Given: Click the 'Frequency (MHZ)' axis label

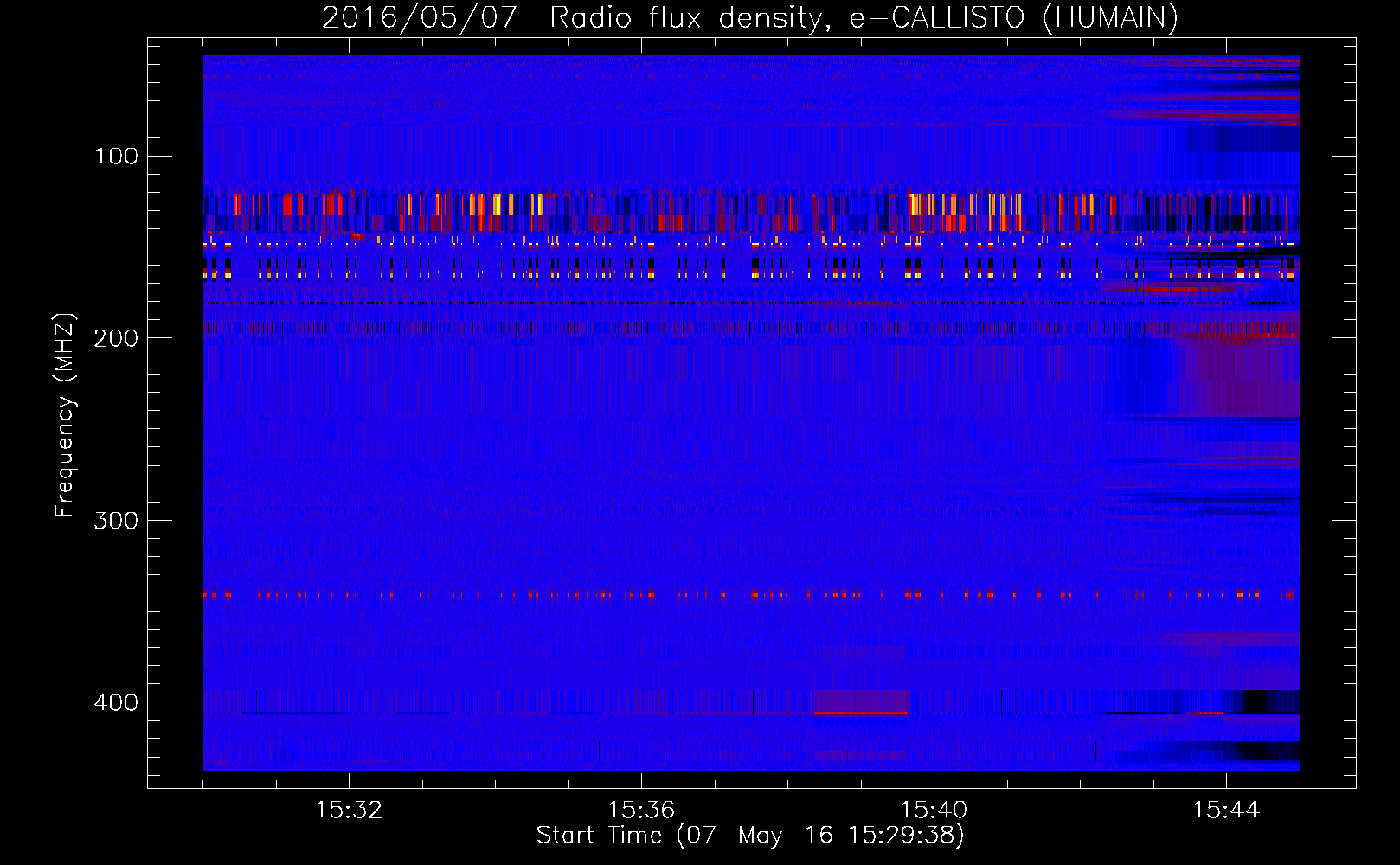Looking at the screenshot, I should tap(65, 415).
